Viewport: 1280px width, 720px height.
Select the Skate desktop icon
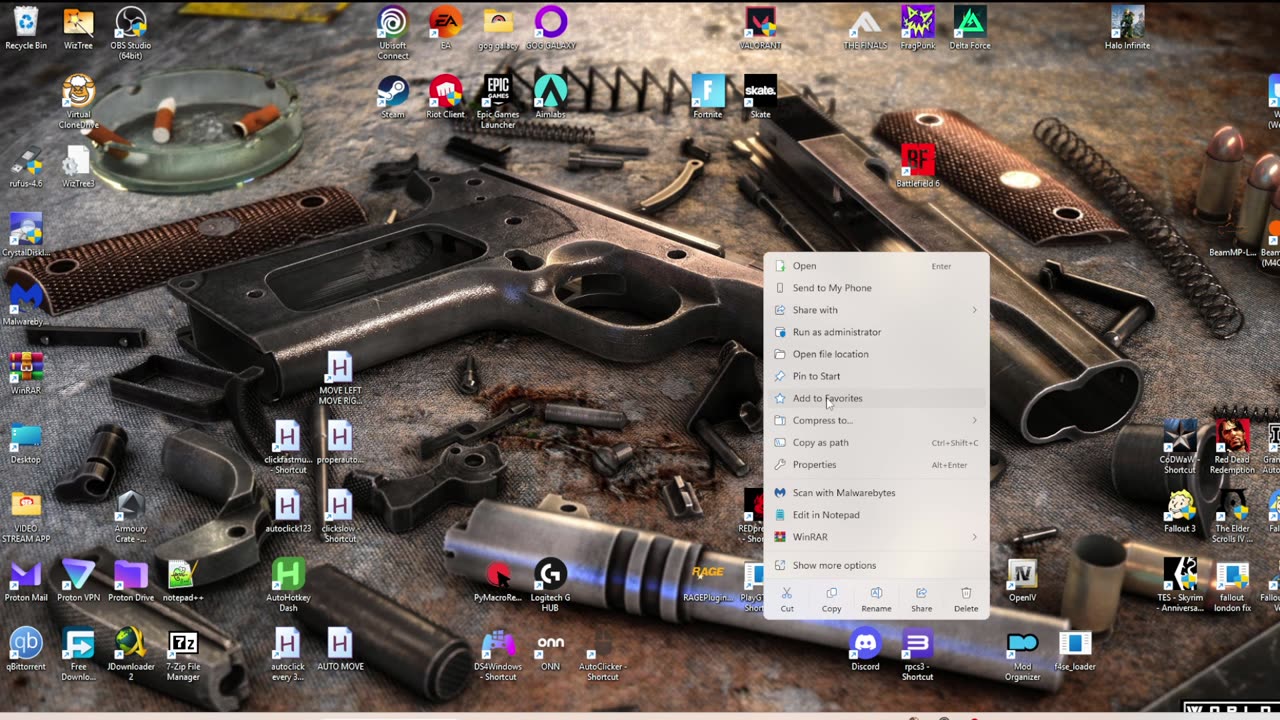(760, 97)
